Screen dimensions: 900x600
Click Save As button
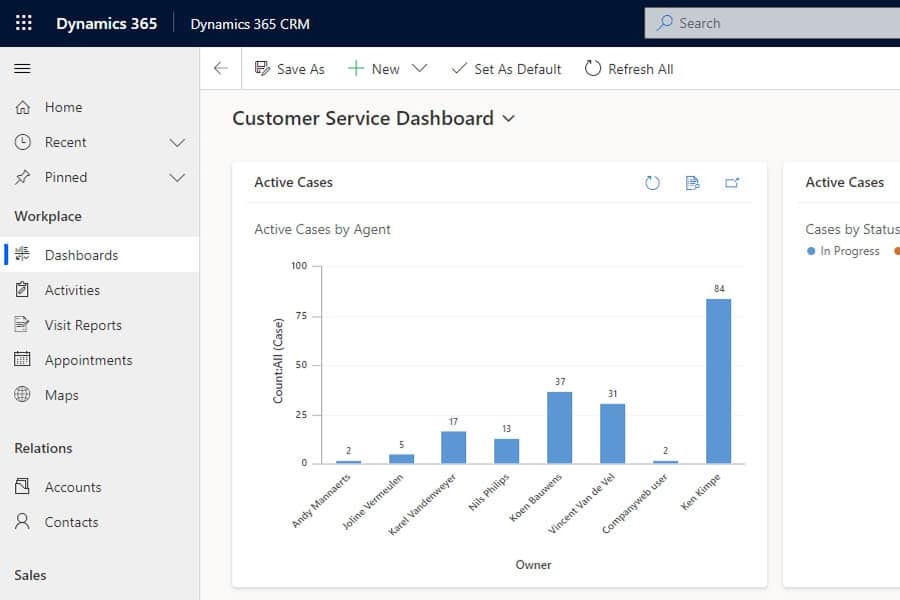tap(290, 69)
